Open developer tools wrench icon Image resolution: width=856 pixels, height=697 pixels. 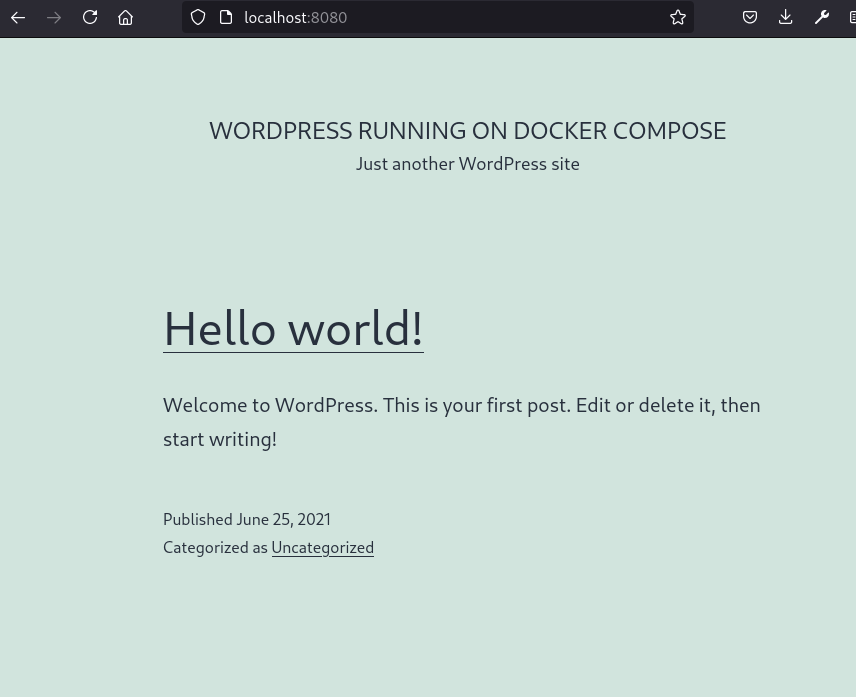coord(822,17)
